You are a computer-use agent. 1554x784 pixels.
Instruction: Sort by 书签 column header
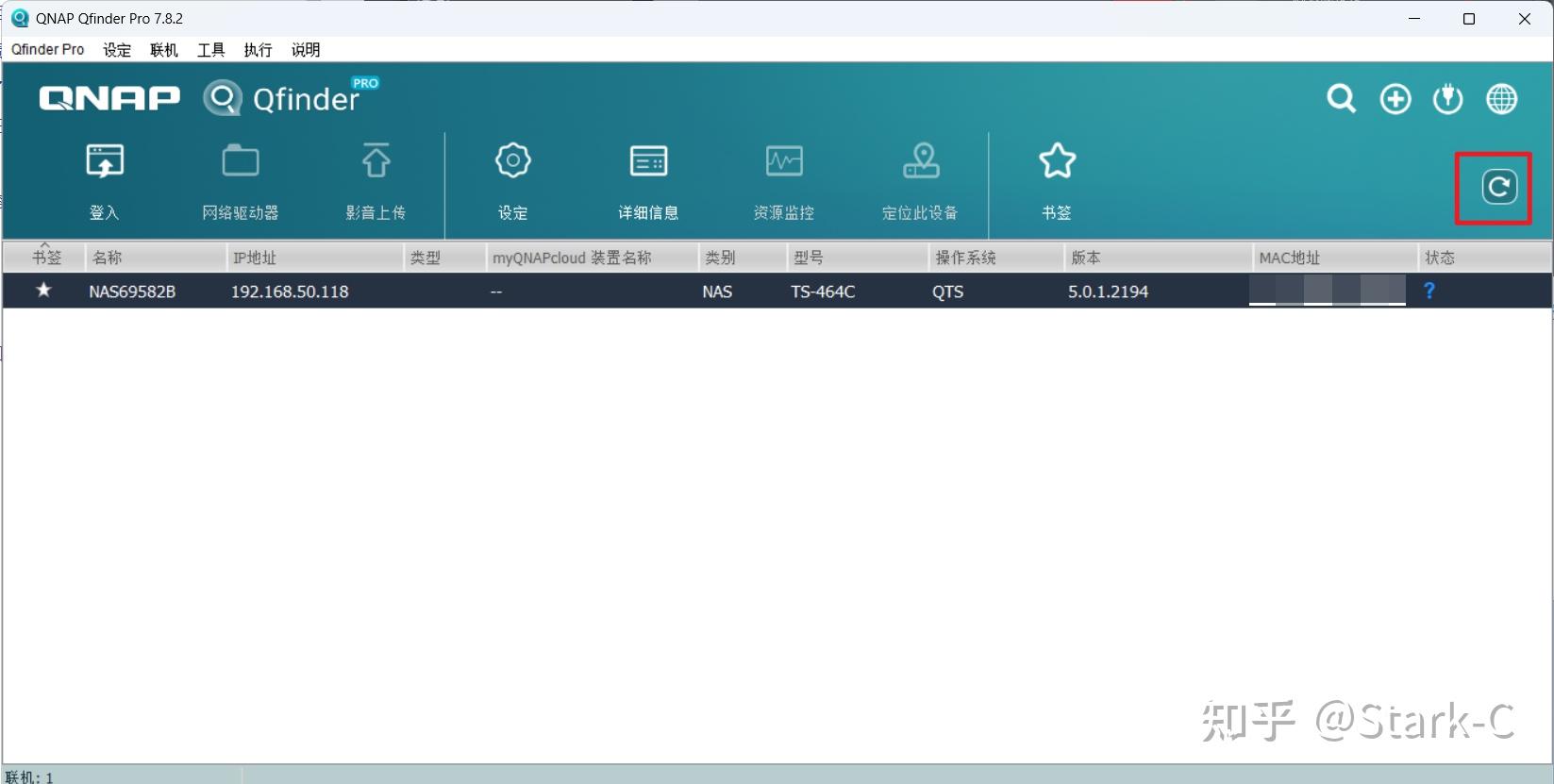[44, 258]
